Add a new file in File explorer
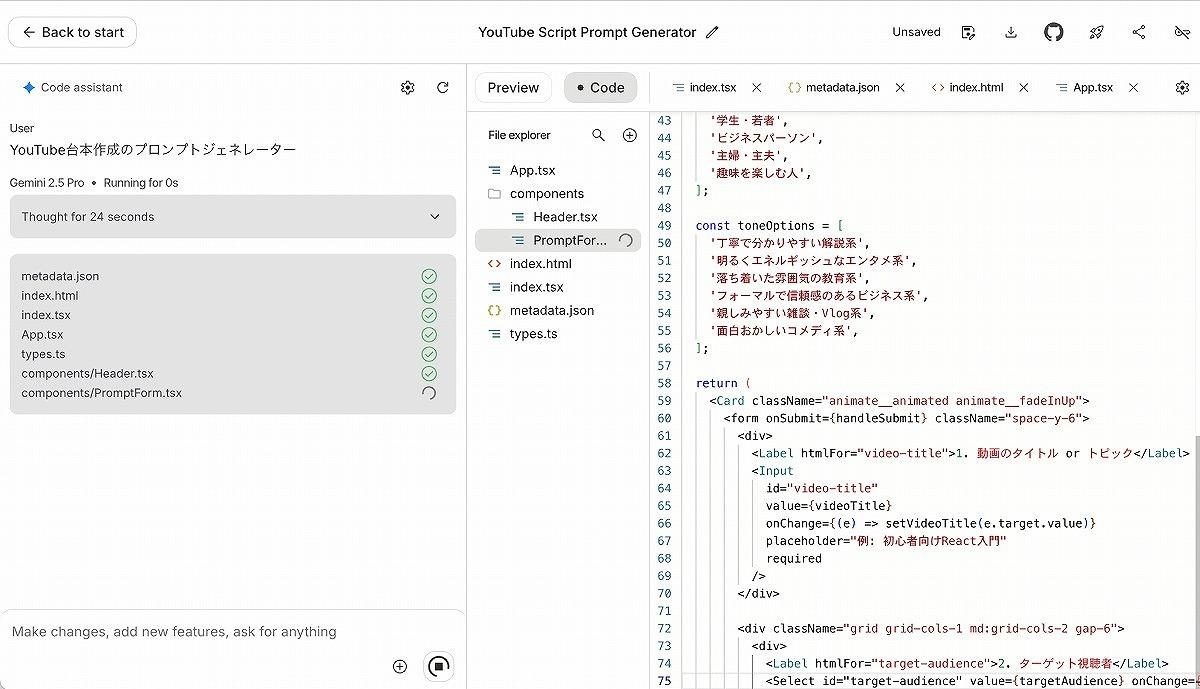 630,135
